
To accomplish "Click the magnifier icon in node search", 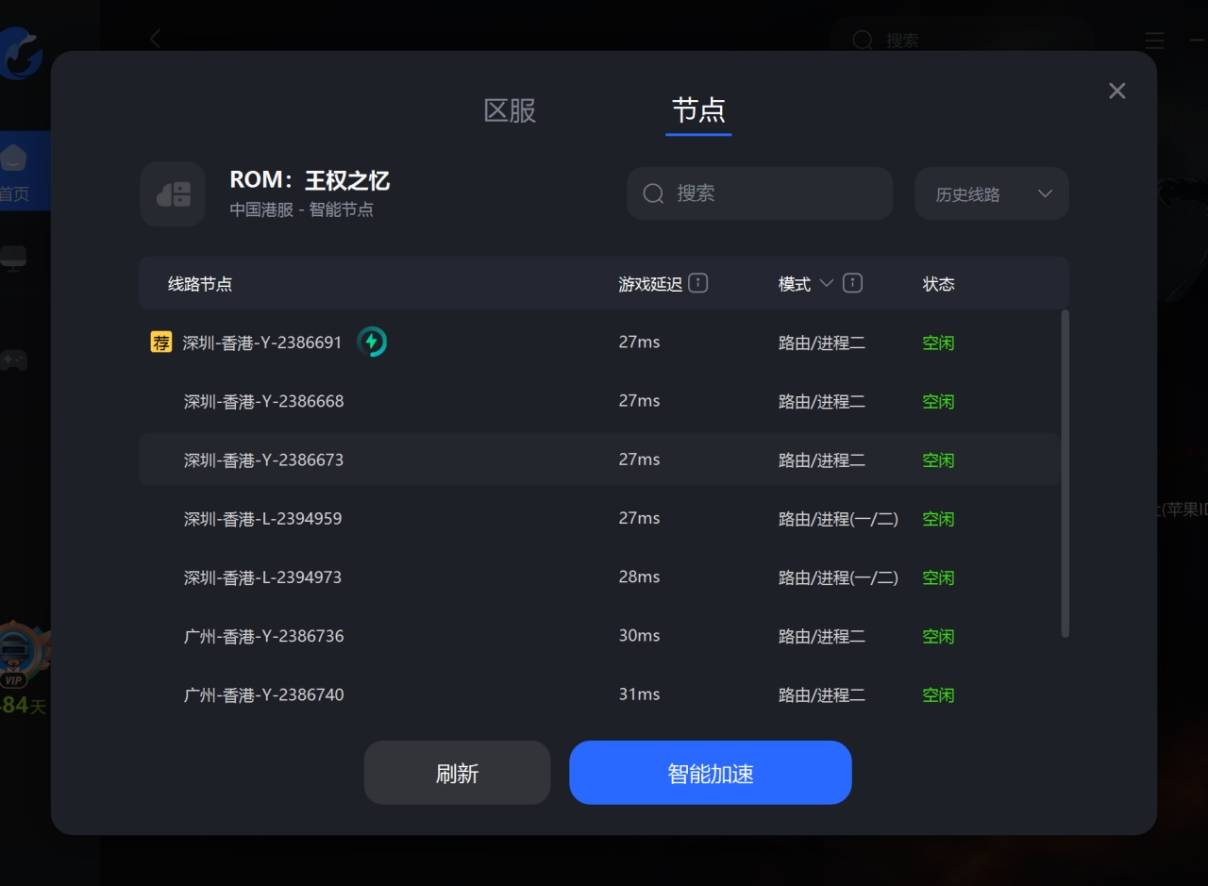I will 654,193.
